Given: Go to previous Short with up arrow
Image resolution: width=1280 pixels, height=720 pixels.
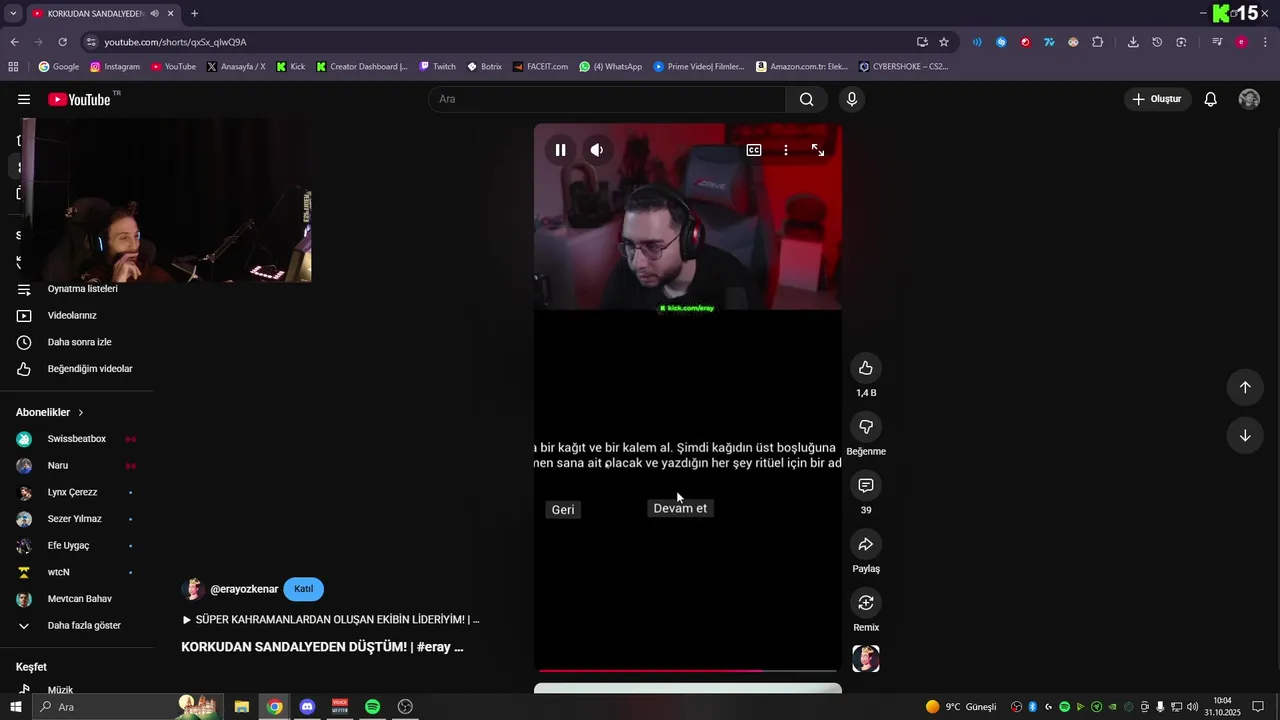Looking at the screenshot, I should click(x=1245, y=387).
